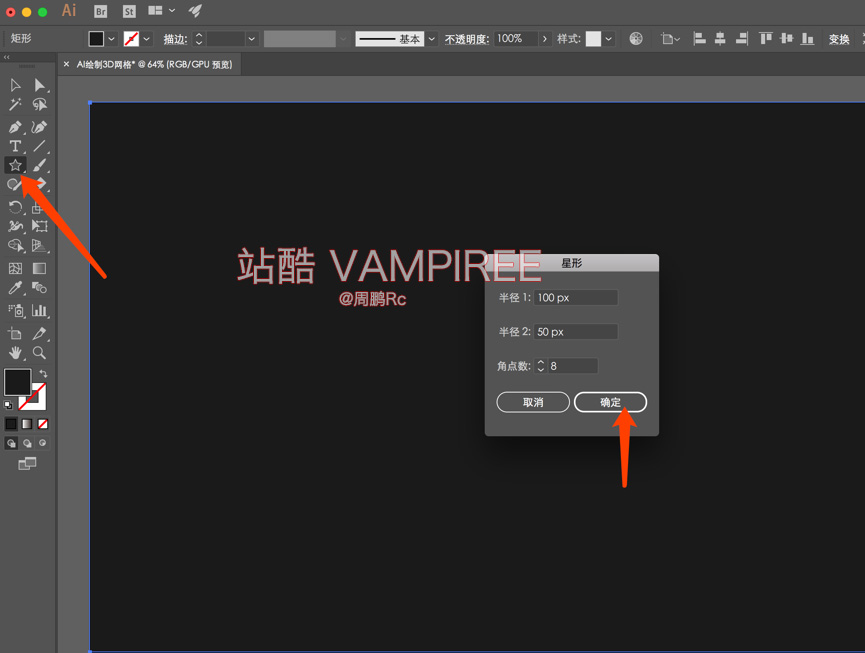Swap fill and stroke colors

click(43, 373)
